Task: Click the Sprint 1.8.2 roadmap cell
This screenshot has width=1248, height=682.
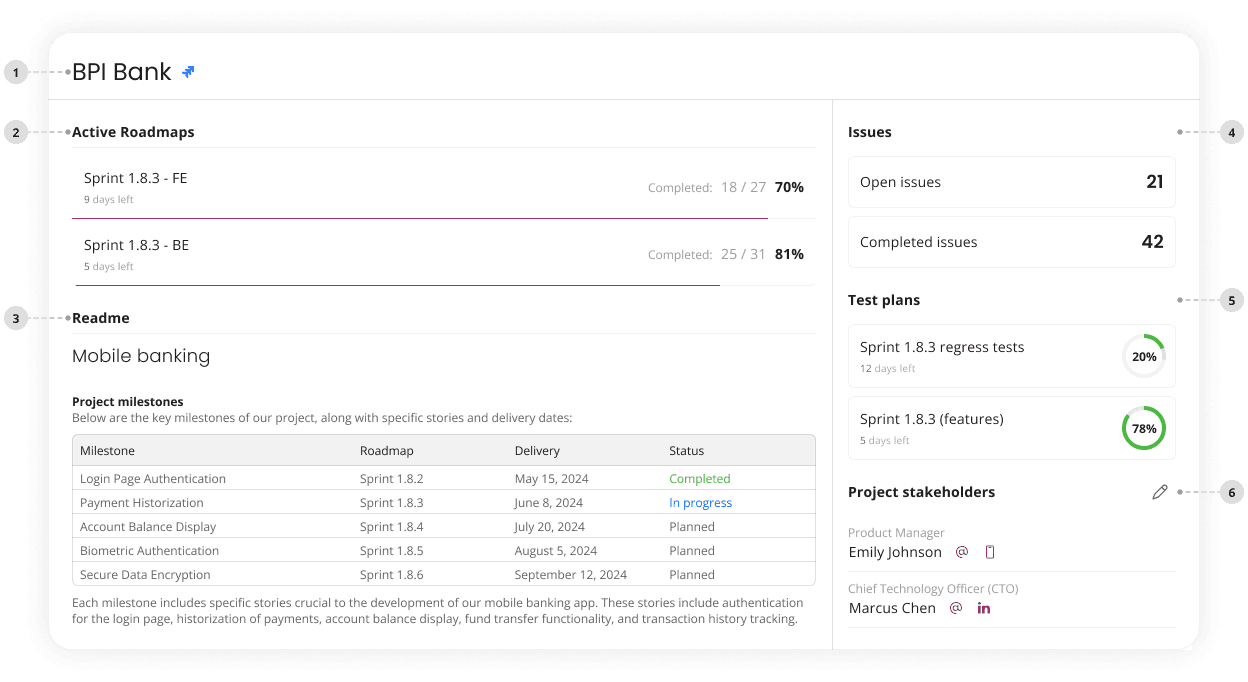Action: click(392, 479)
